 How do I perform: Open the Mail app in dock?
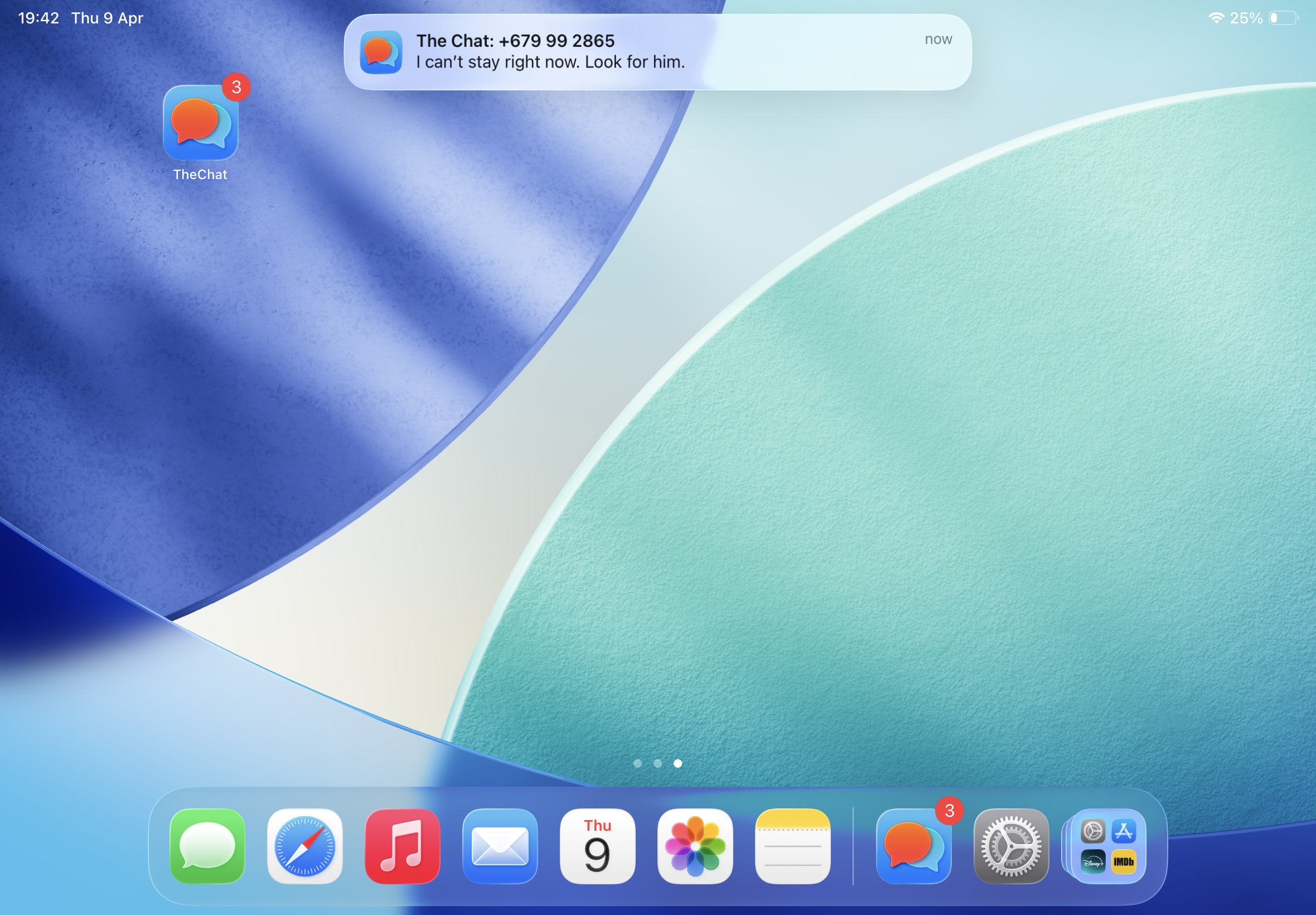pos(500,846)
